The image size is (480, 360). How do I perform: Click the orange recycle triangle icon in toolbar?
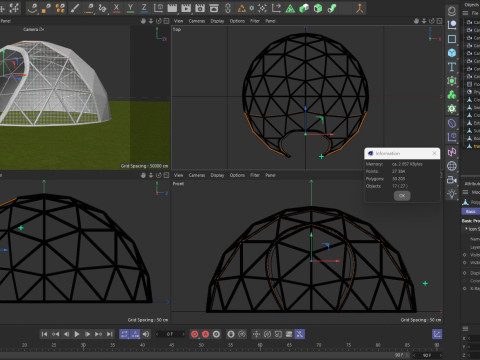point(242,8)
